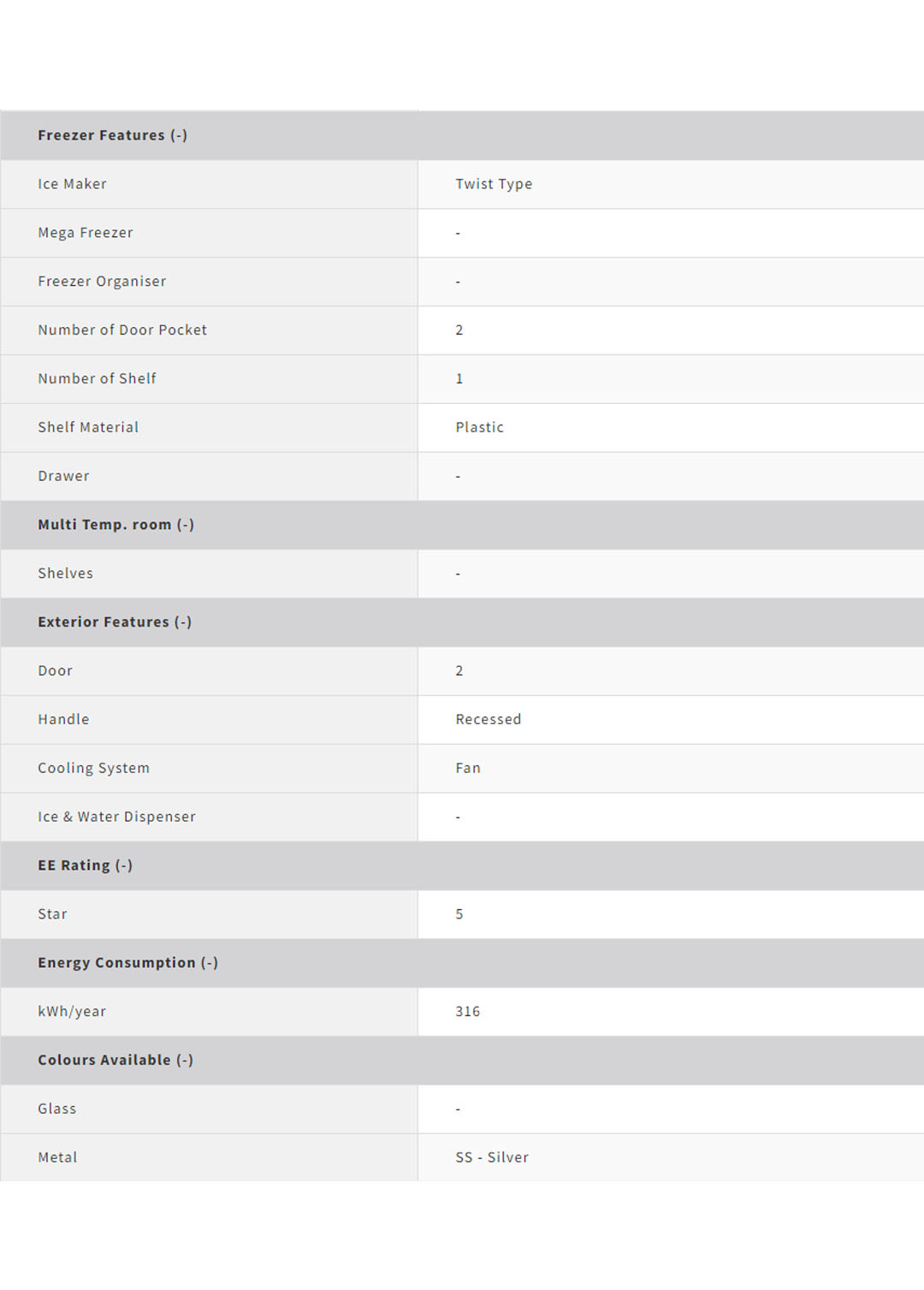Select the SS - Silver metal colour value
Viewport: 924px width, 1290px height.
[x=492, y=1157]
